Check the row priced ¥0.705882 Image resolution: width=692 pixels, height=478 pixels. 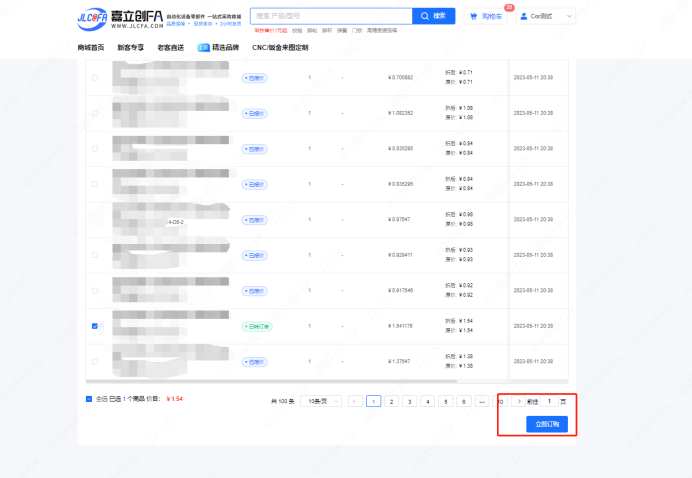(95, 77)
